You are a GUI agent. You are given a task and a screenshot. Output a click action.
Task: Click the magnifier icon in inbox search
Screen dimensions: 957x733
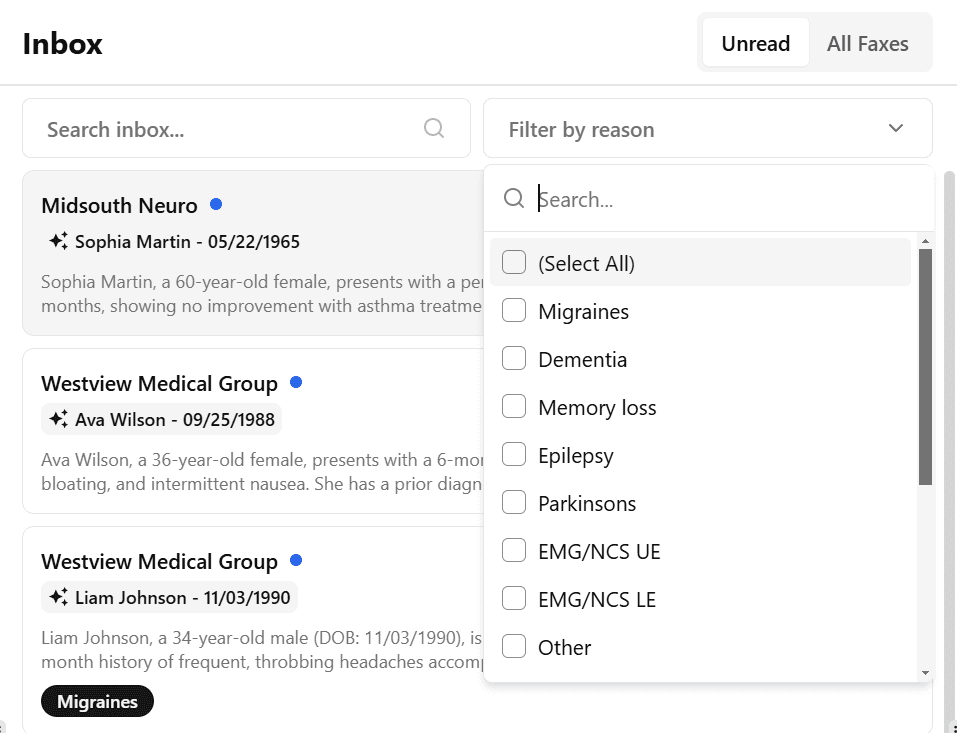[x=434, y=128]
